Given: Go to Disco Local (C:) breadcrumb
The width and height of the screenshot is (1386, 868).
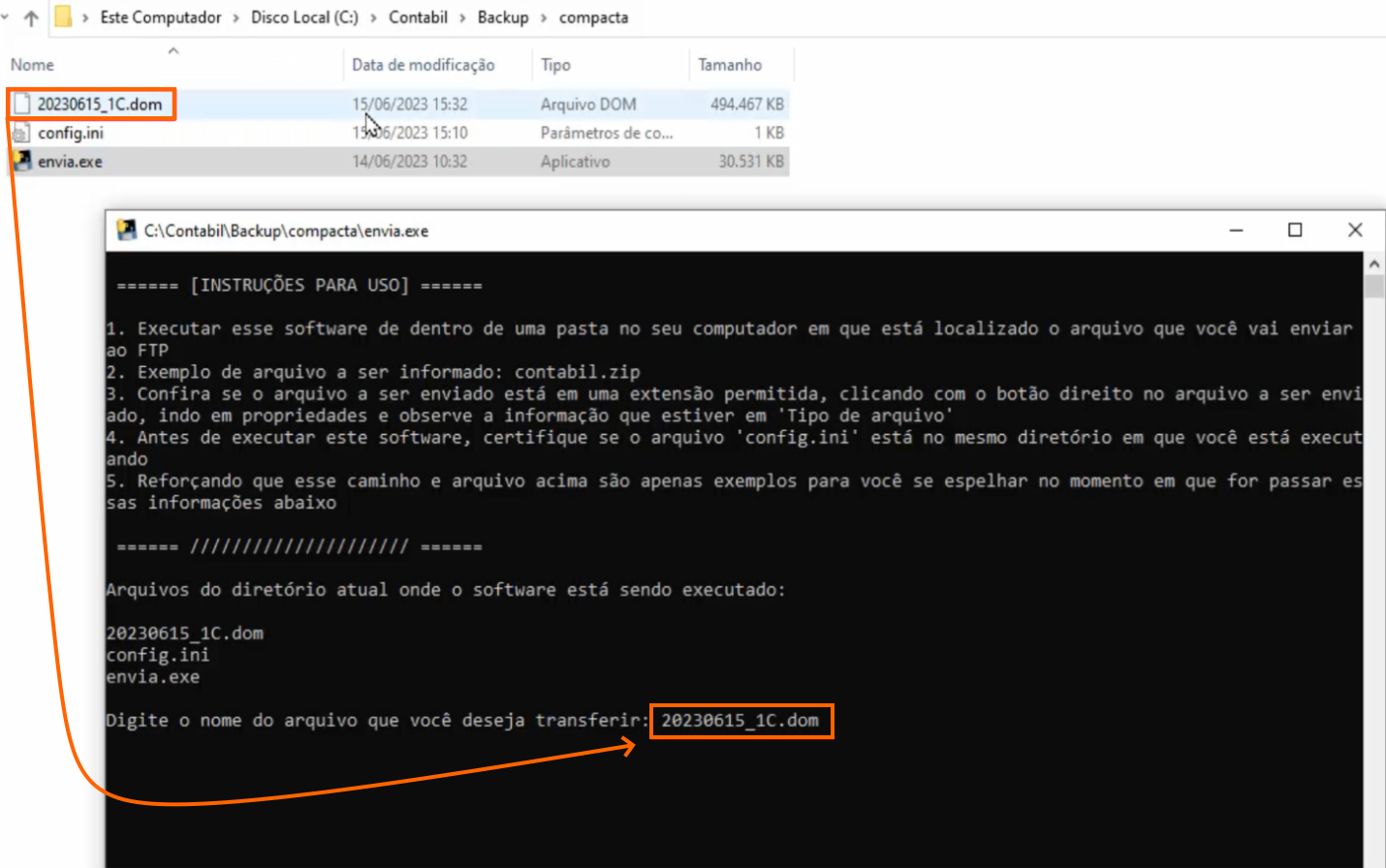Looking at the screenshot, I should pos(304,17).
